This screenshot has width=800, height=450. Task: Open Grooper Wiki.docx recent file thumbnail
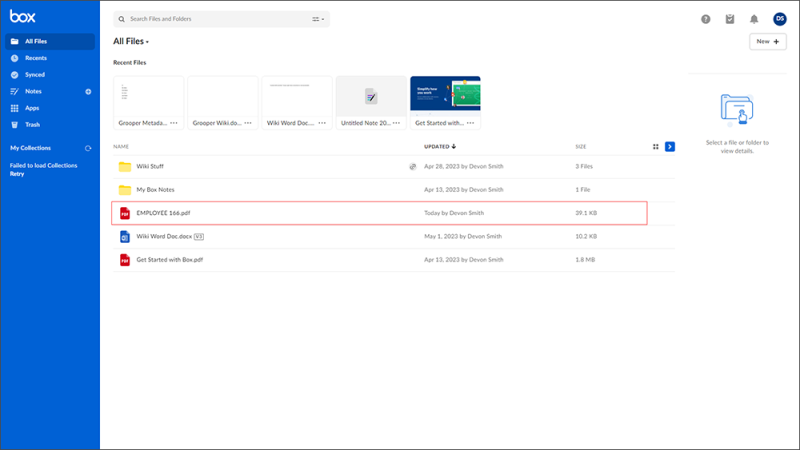pos(223,97)
